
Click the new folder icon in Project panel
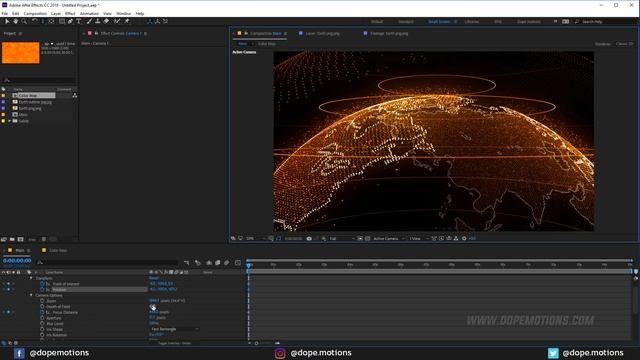coord(12,240)
